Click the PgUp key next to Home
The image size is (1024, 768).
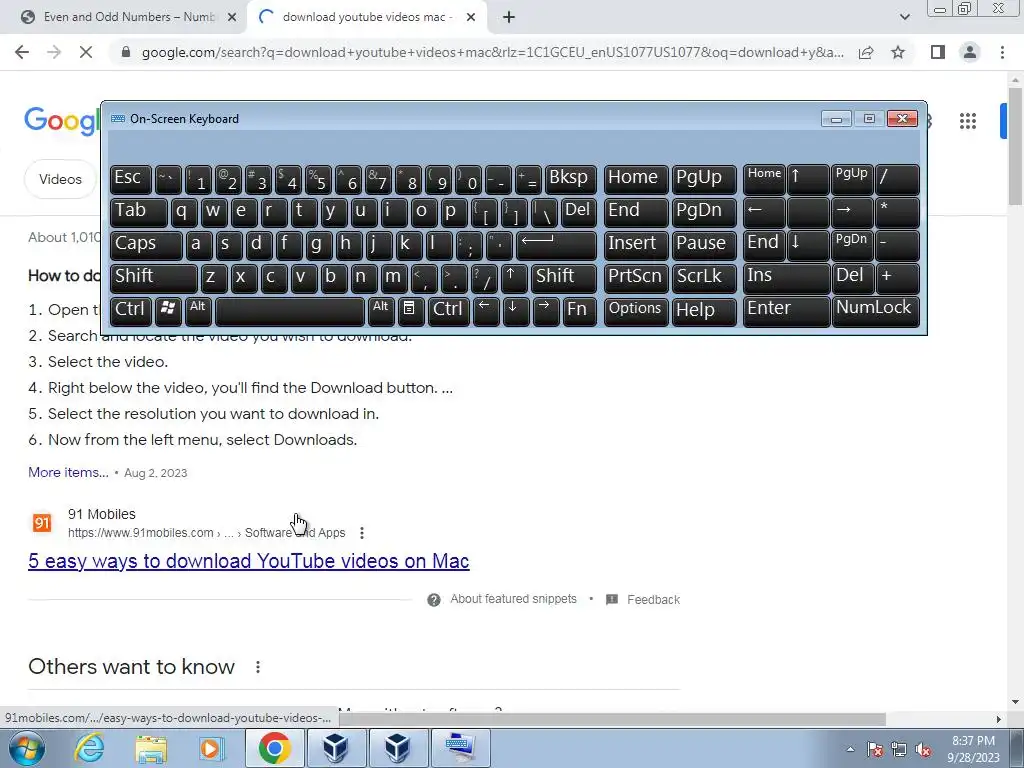coord(704,180)
